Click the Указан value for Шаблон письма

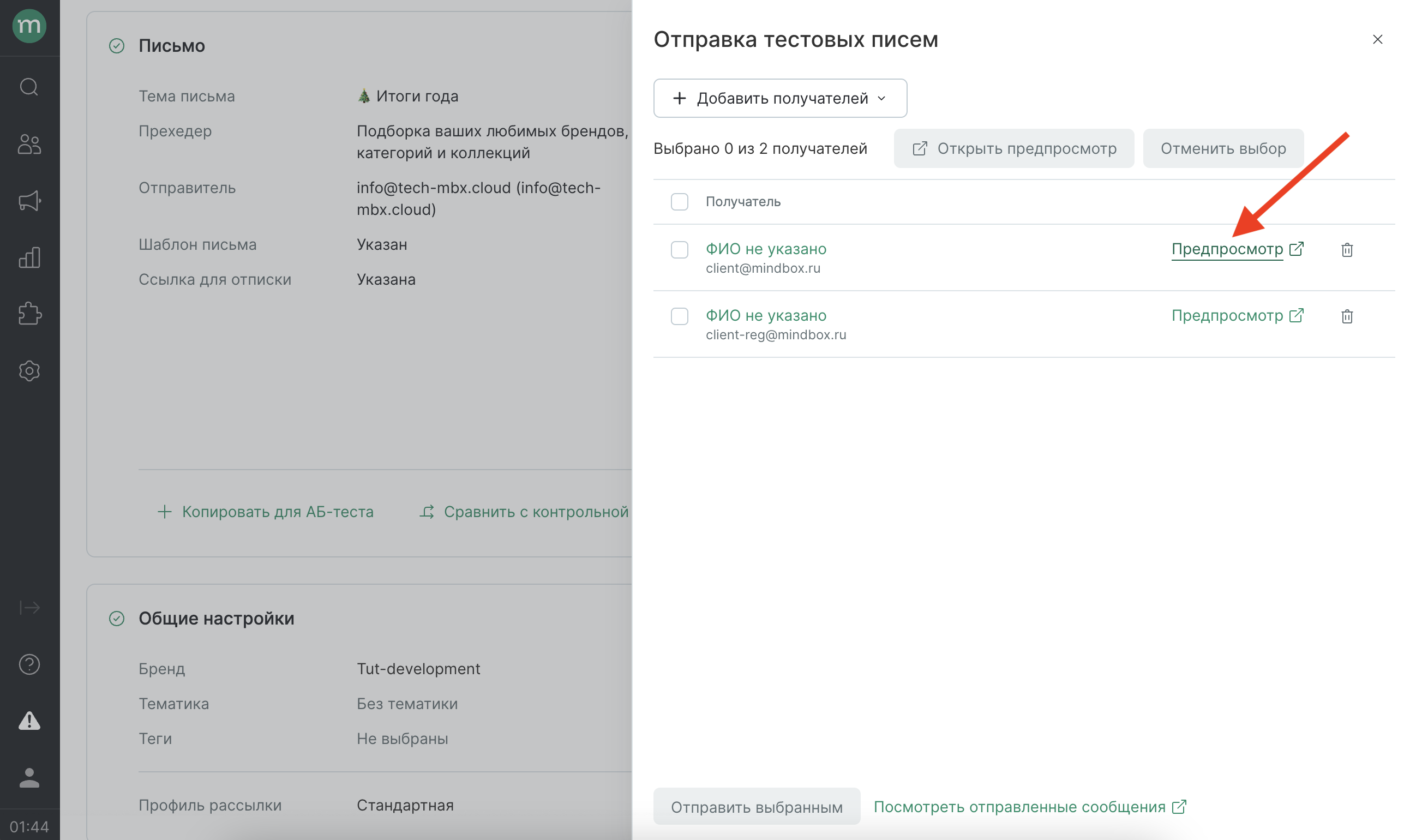pos(381,244)
